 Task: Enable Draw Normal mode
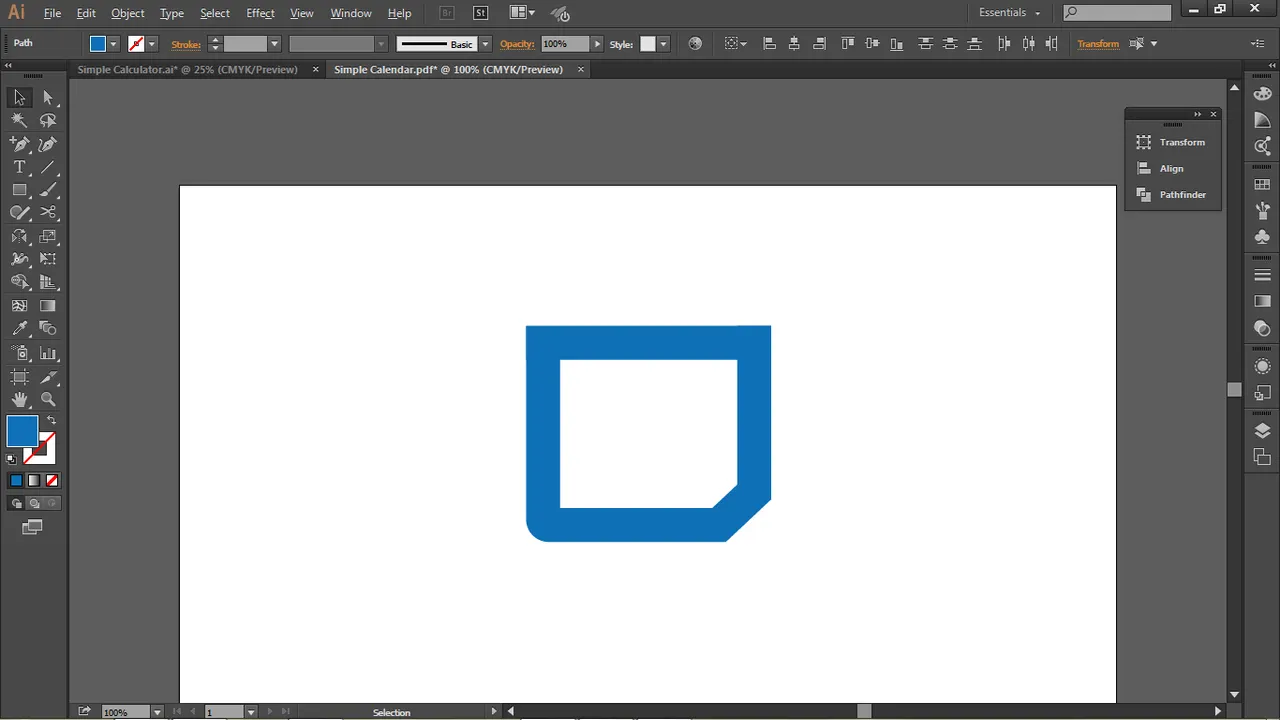click(16, 504)
